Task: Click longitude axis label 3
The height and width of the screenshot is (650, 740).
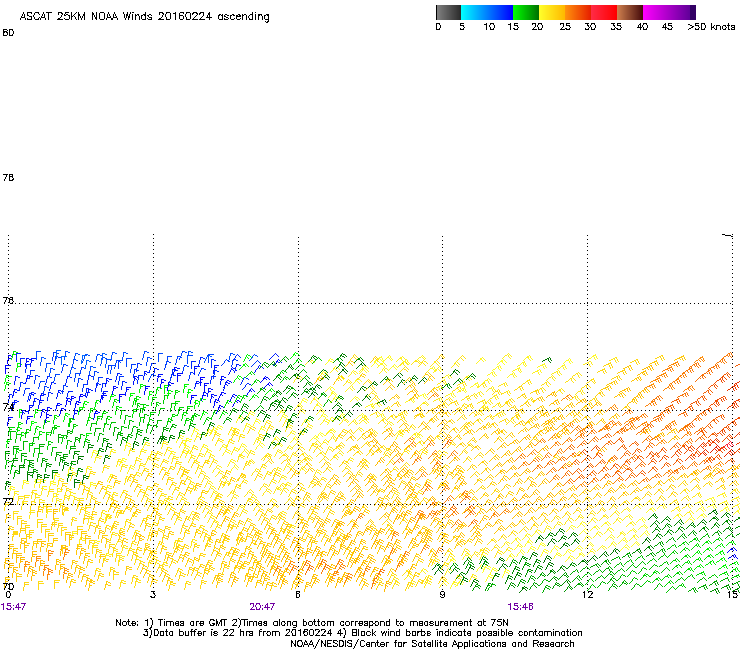Action: pos(153,594)
